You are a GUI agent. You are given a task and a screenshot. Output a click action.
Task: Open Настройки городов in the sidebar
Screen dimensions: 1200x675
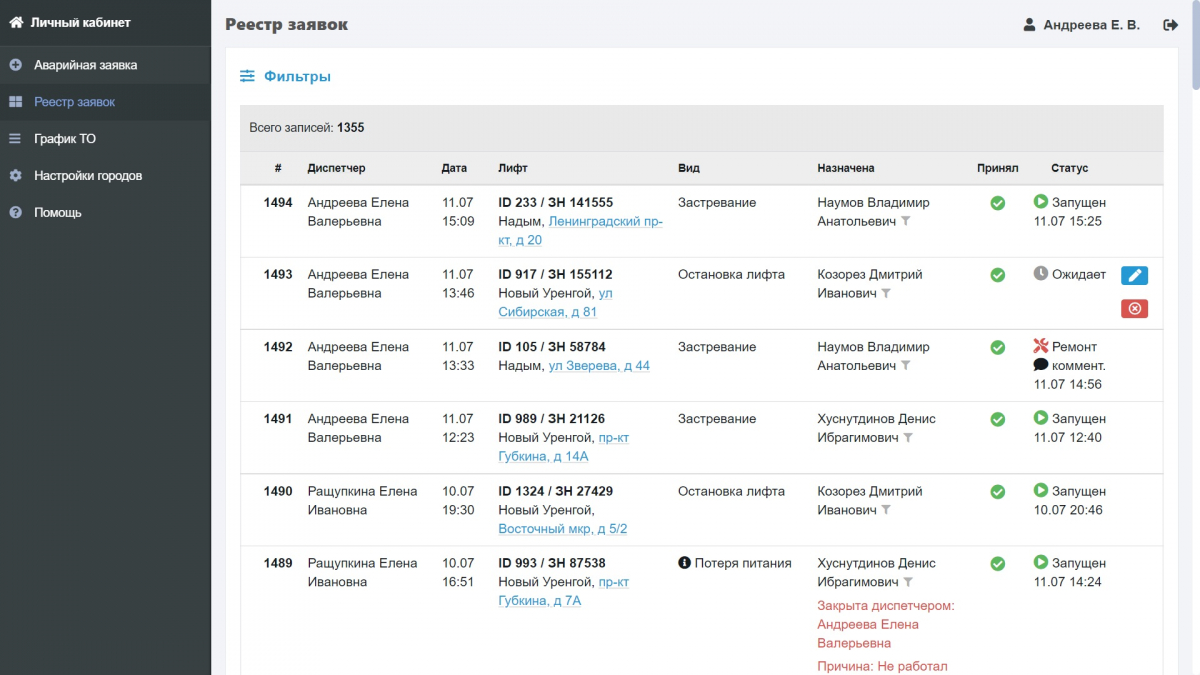[105, 176]
